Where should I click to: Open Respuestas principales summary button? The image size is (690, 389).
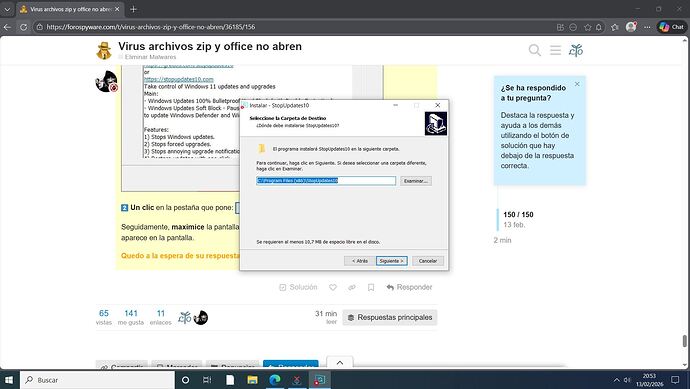coord(389,317)
